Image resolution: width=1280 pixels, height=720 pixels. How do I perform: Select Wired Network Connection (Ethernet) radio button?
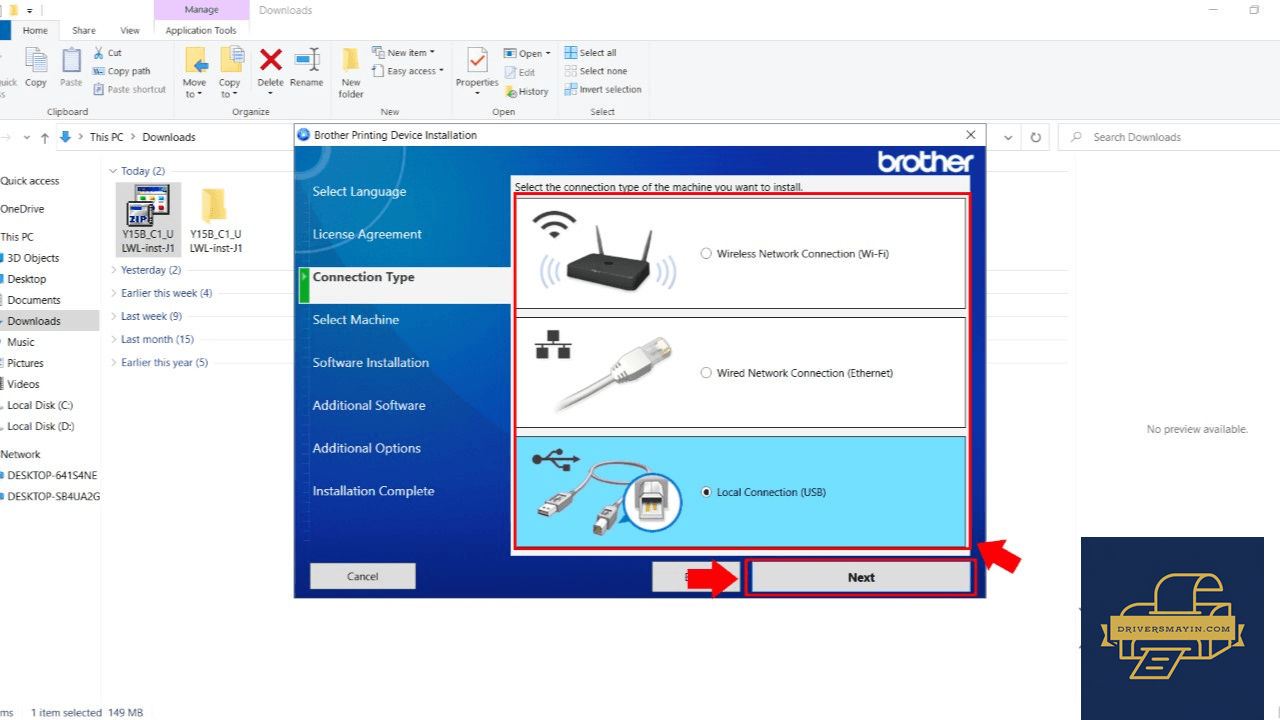[706, 373]
